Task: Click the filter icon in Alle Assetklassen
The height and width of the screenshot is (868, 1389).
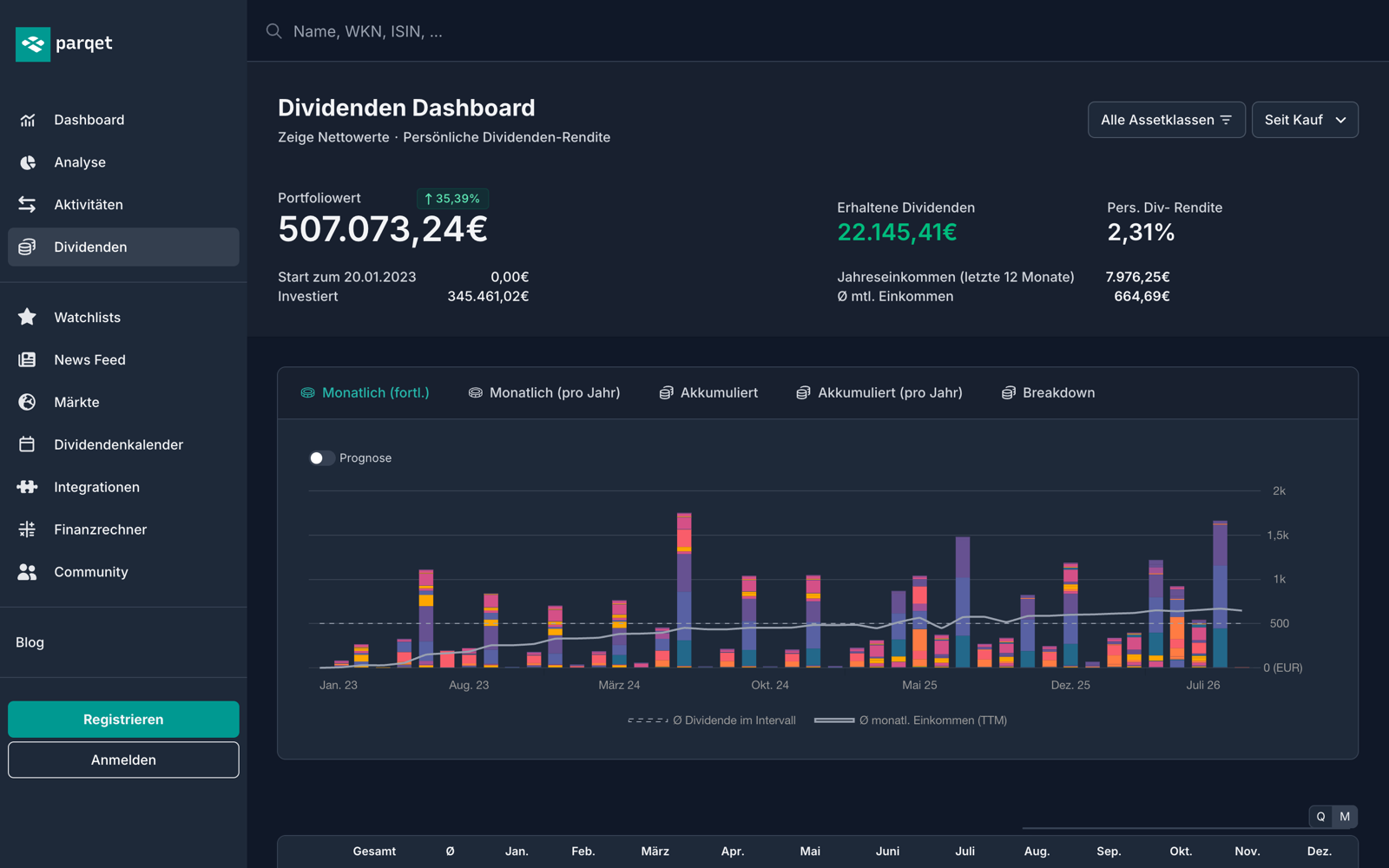Action: point(1226,120)
